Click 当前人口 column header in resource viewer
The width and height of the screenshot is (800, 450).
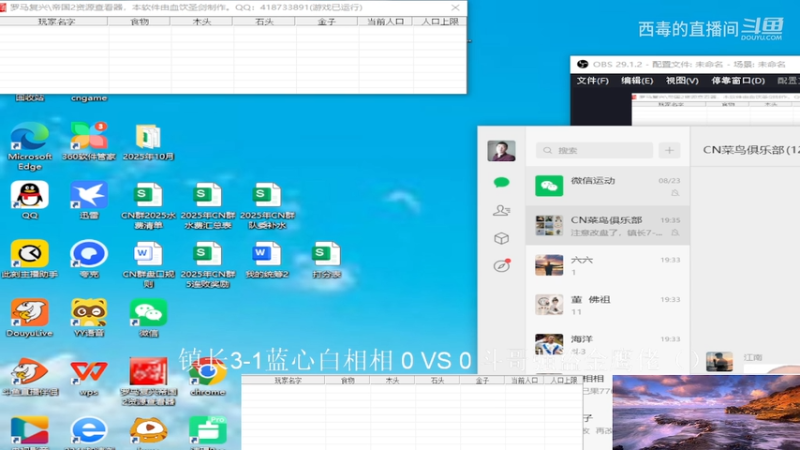385,21
